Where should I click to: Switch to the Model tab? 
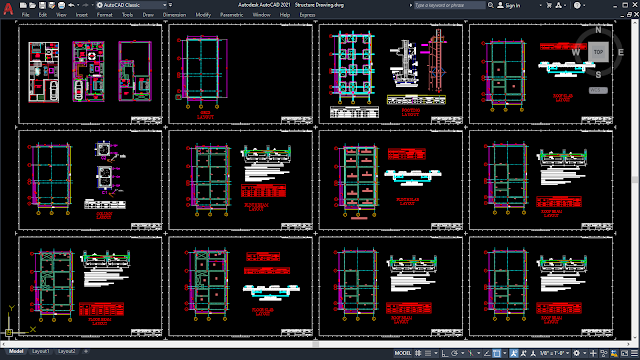pyautogui.click(x=16, y=351)
